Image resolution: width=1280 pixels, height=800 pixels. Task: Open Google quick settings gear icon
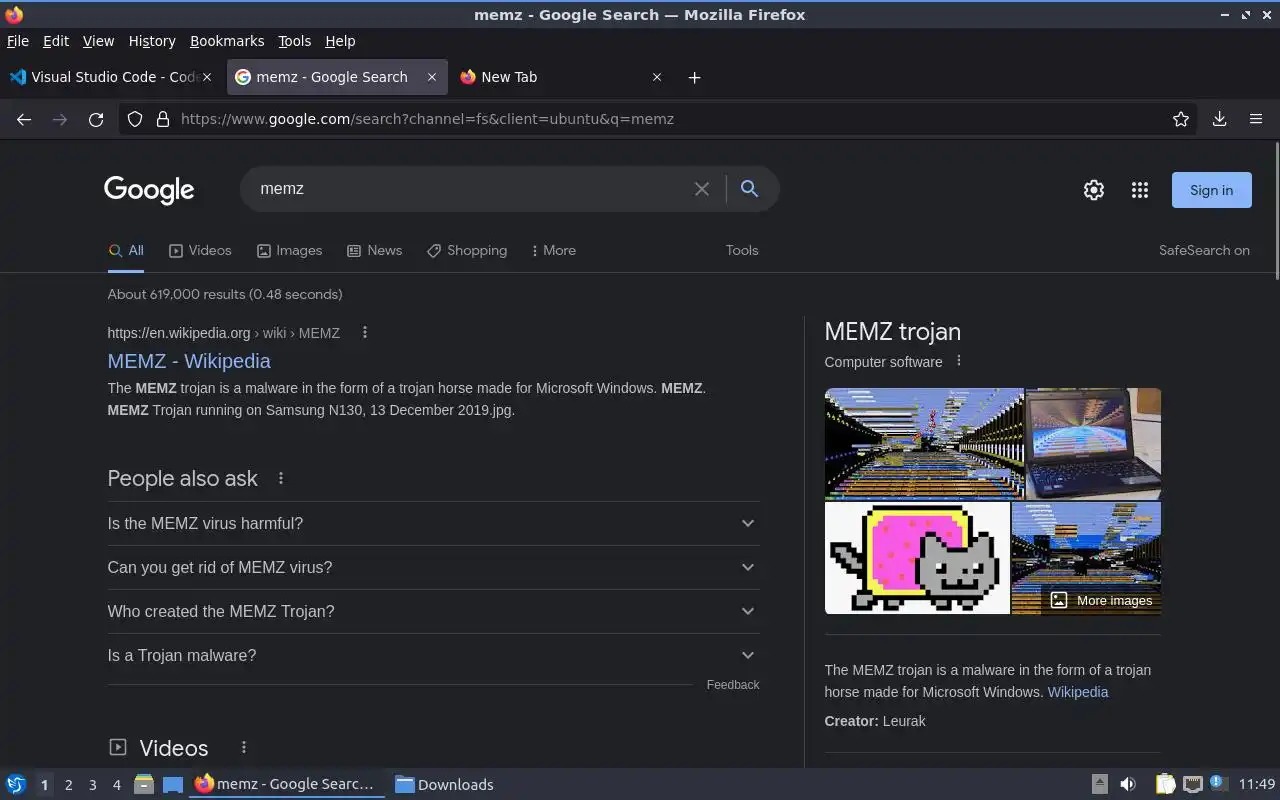[1094, 190]
